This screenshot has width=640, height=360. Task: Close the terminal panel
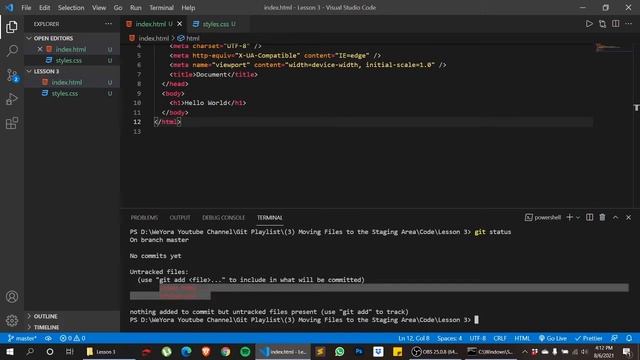pos(629,217)
